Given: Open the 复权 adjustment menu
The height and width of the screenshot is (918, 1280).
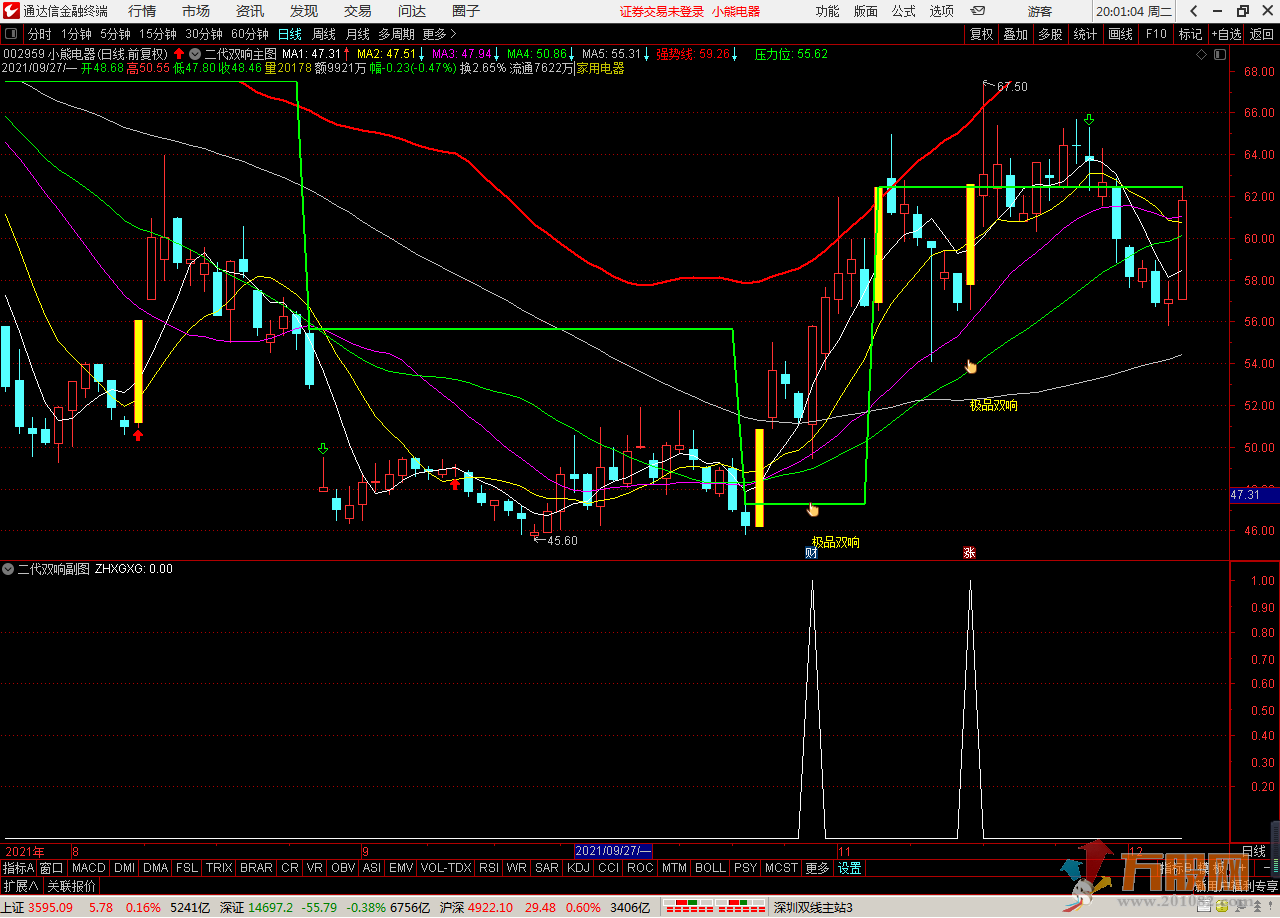Looking at the screenshot, I should (x=982, y=34).
